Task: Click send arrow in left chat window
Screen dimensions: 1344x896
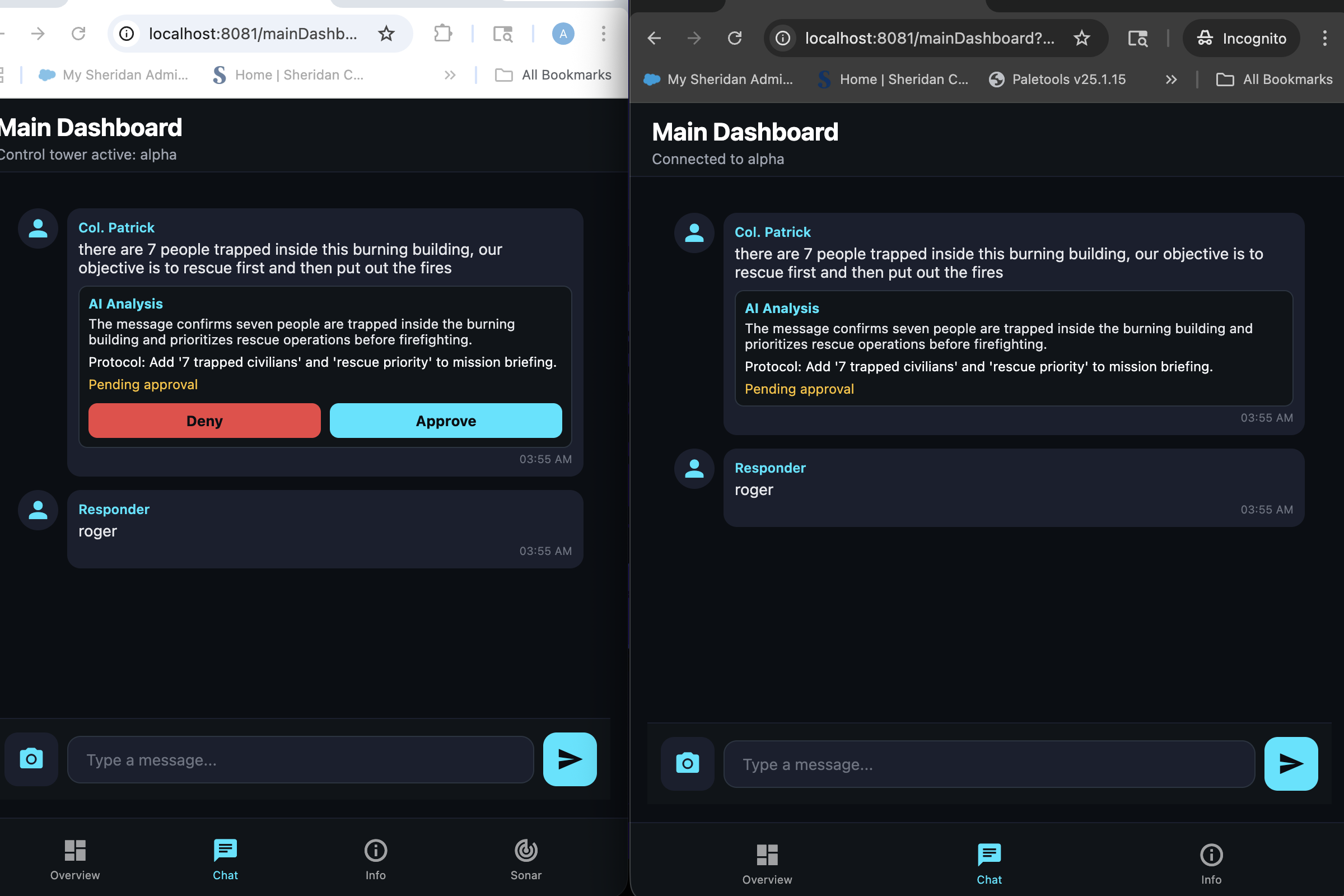Action: [570, 759]
